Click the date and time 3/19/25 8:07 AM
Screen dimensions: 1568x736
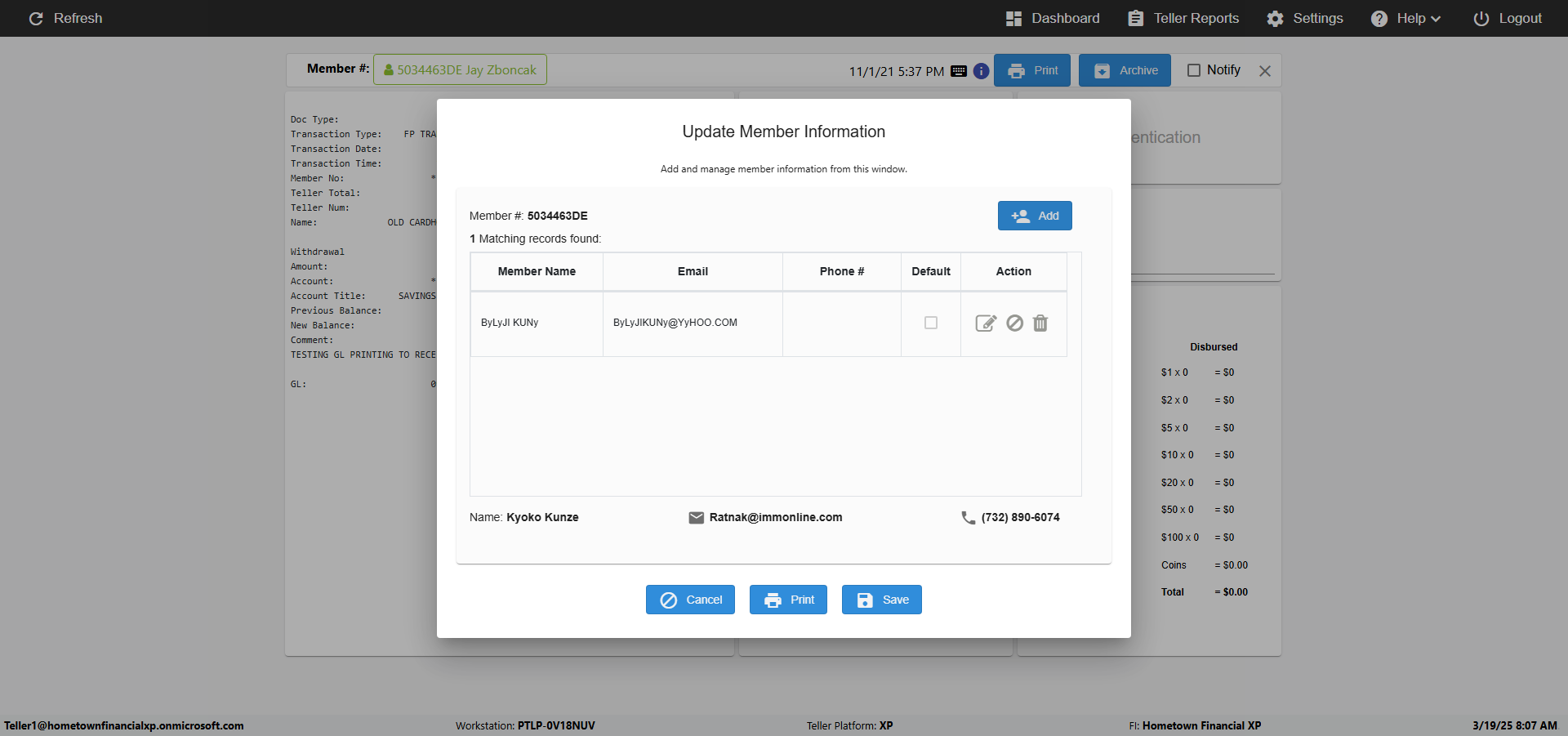[x=1515, y=725]
